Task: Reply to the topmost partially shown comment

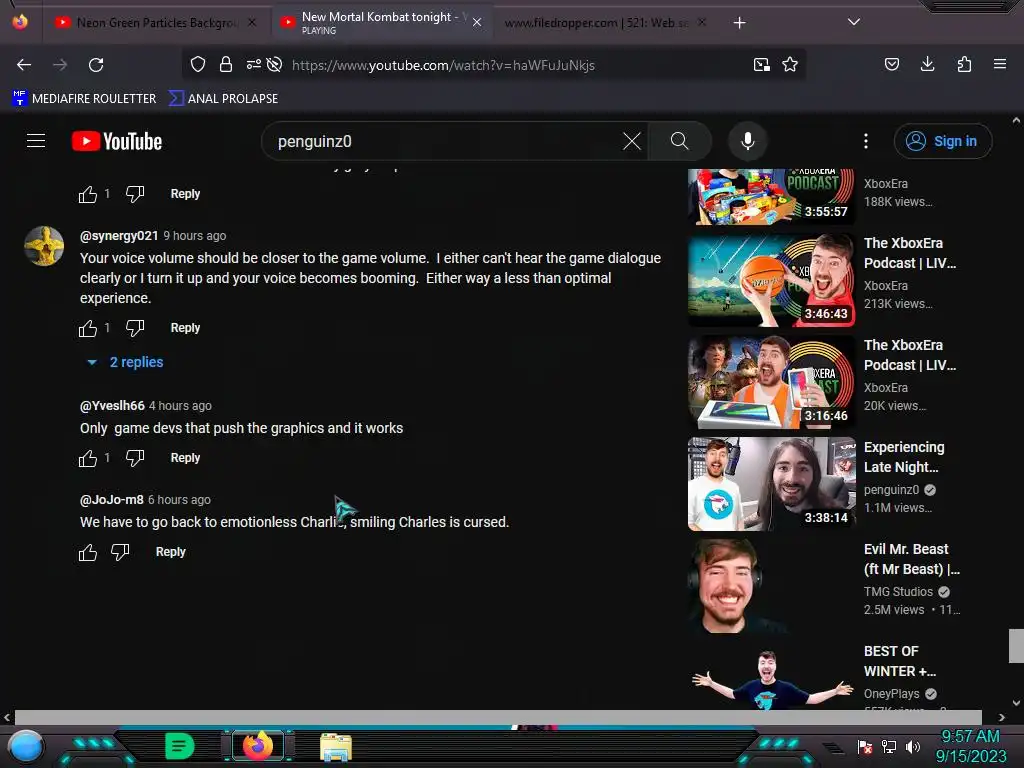Action: 185,194
